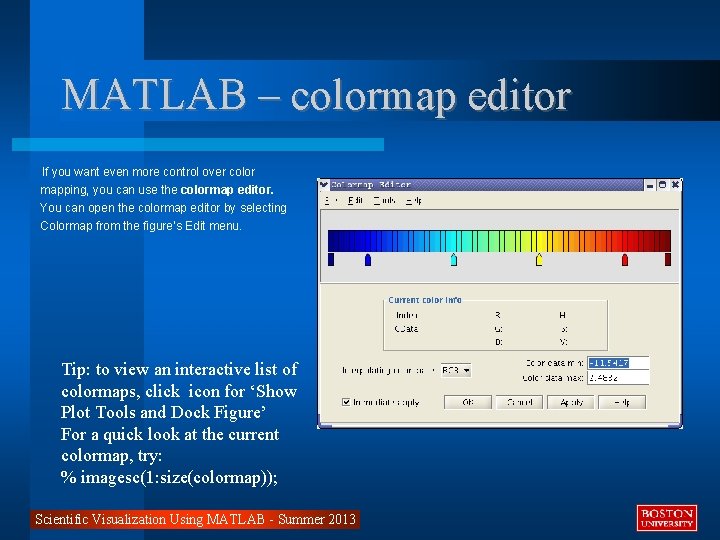This screenshot has width=720, height=540.
Task: Select the leftmost dark blue square color marker
Action: [x=331, y=259]
